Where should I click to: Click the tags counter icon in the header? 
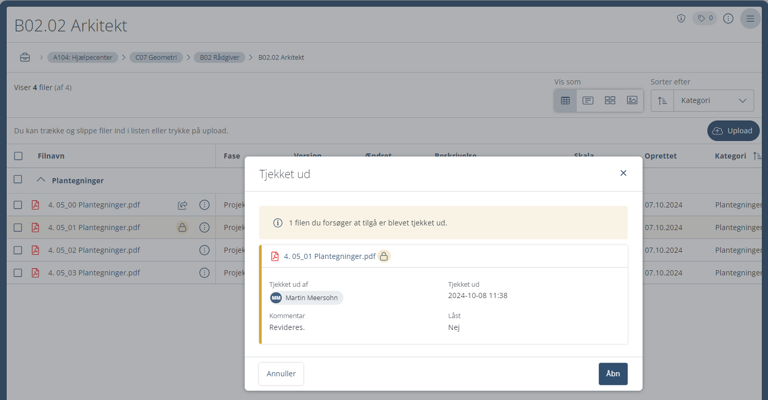click(x=705, y=19)
